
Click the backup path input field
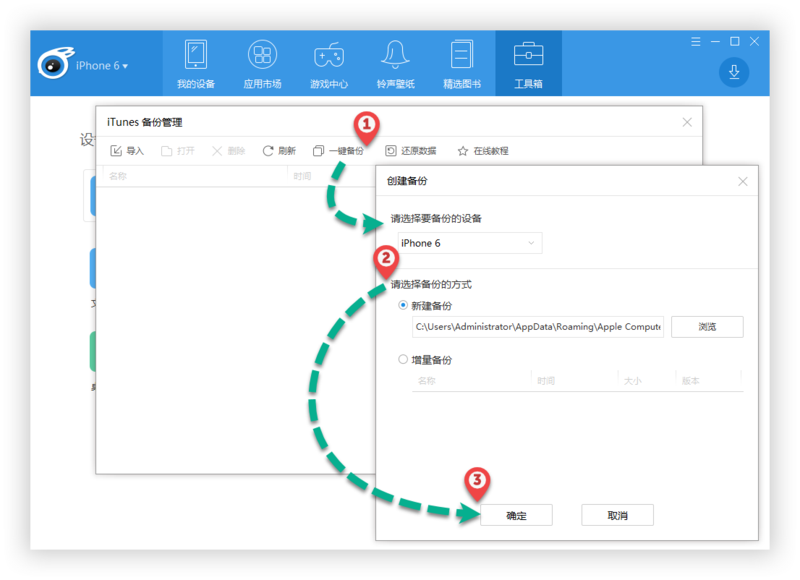[538, 327]
